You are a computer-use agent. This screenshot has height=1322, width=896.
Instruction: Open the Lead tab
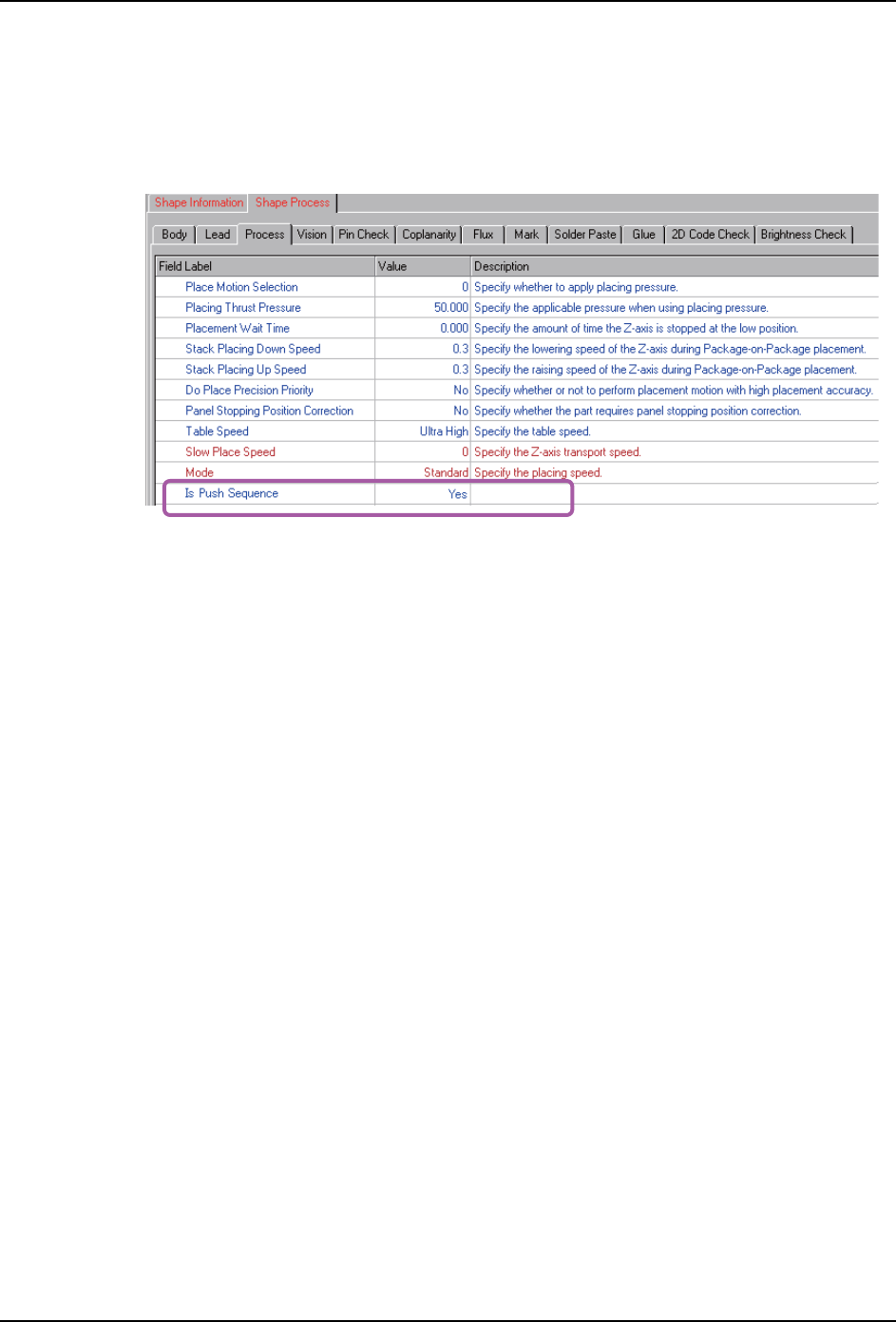tap(218, 235)
